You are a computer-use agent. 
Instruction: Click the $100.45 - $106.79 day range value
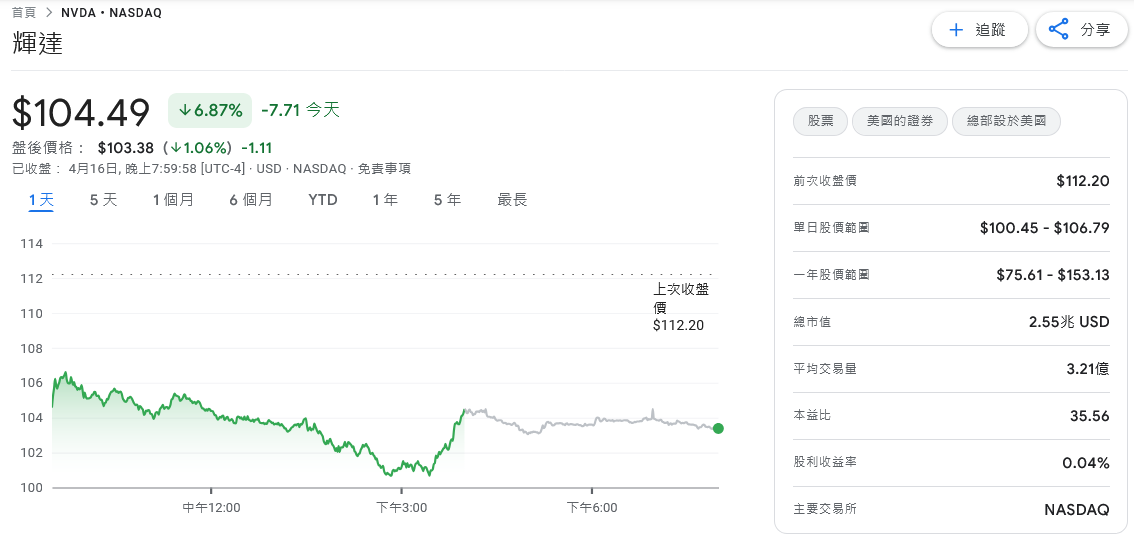pyautogui.click(x=1044, y=228)
